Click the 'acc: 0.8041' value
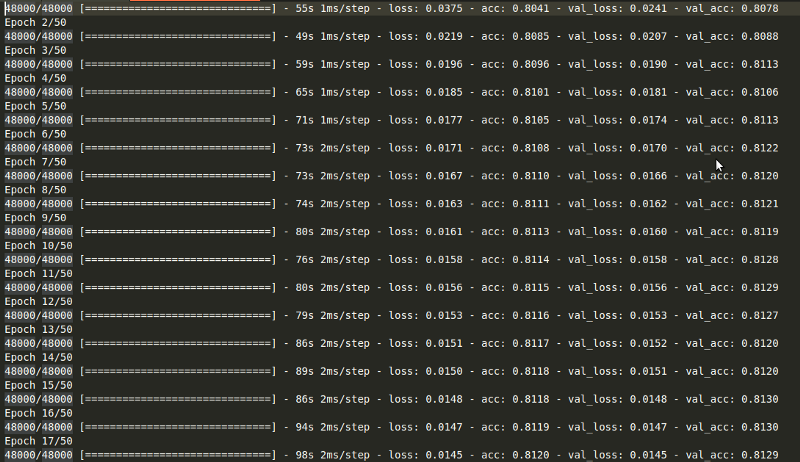Image resolution: width=800 pixels, height=462 pixels. coord(515,9)
